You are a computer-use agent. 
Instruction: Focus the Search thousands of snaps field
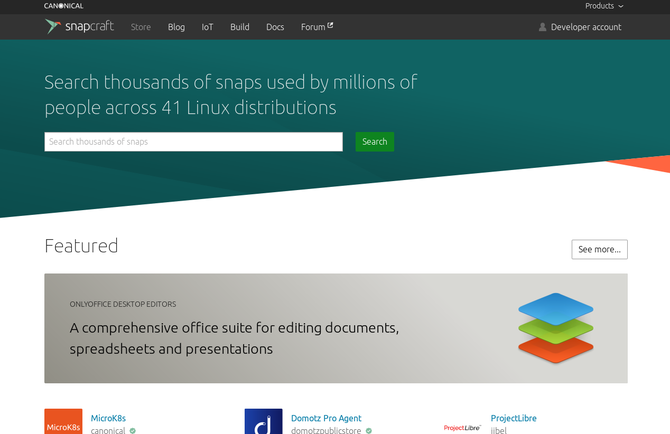pos(194,141)
